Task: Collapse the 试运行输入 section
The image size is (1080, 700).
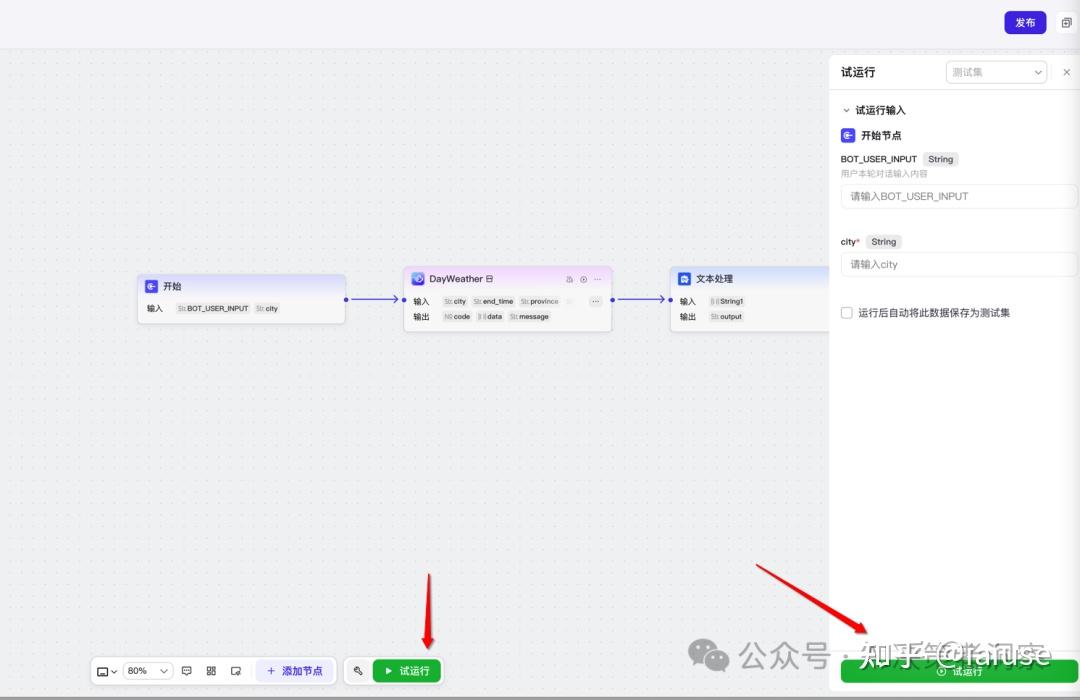Action: 847,110
